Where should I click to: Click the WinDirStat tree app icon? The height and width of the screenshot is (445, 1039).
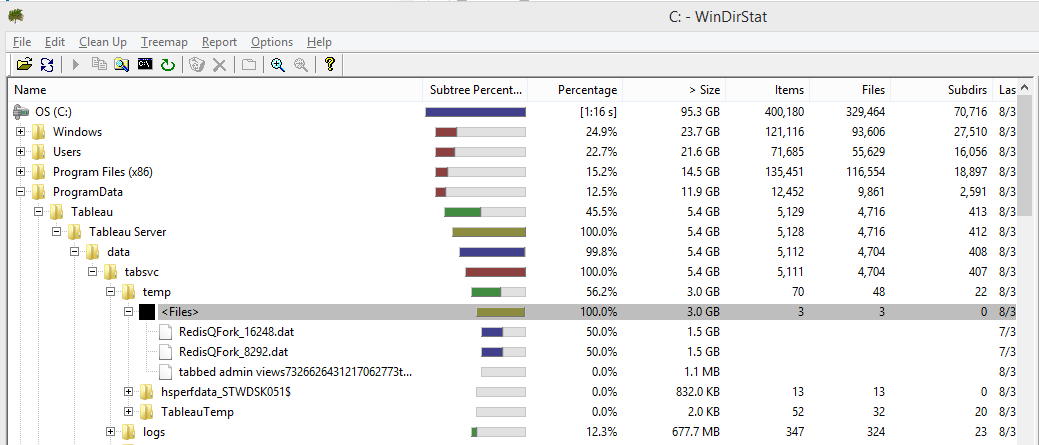click(x=16, y=15)
